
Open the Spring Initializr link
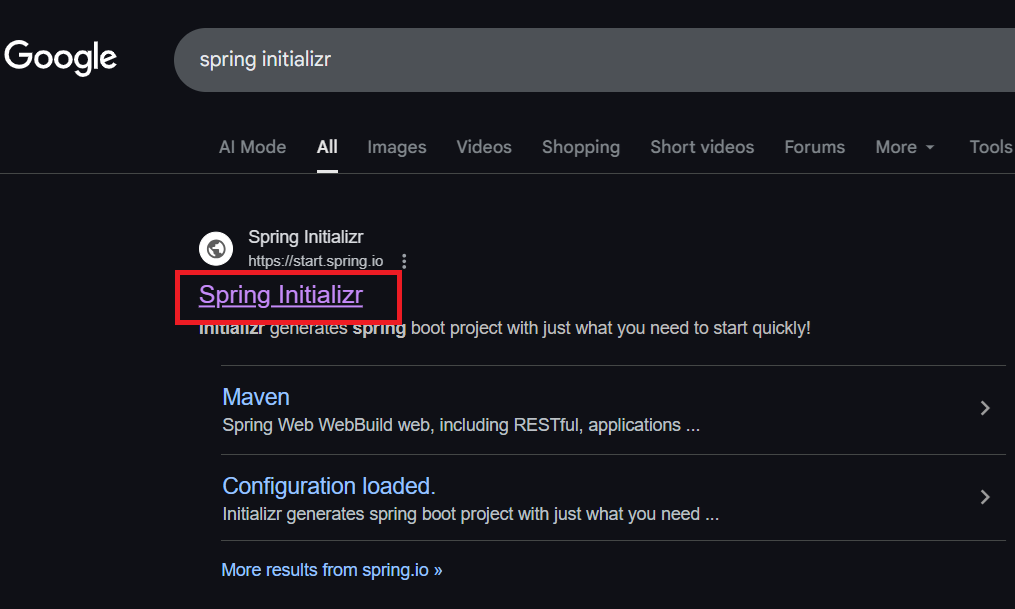coord(280,295)
